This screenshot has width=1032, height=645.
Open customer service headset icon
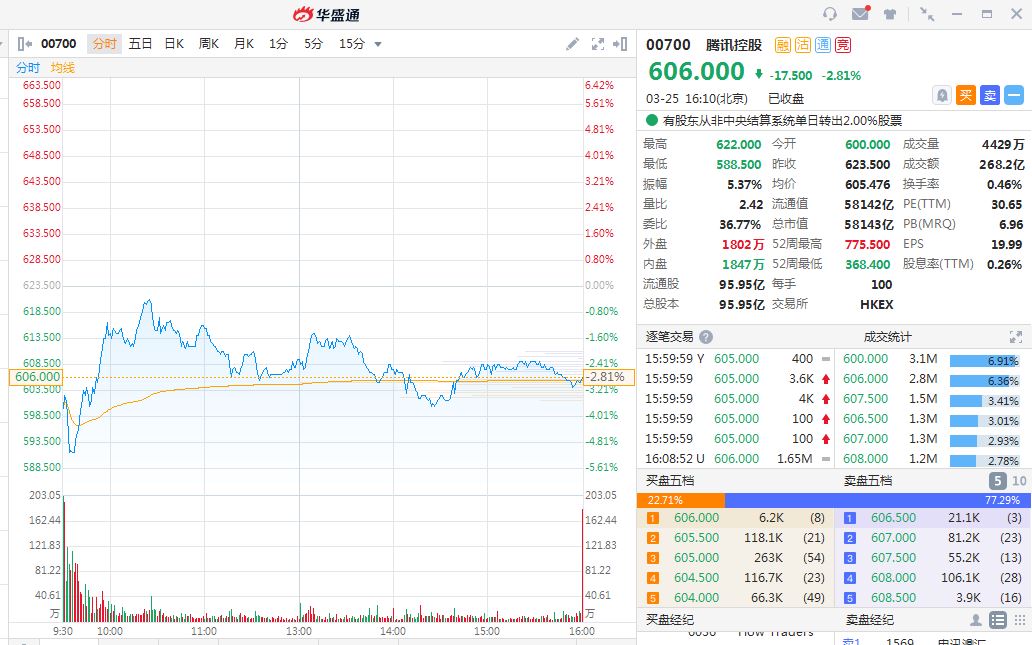pos(830,14)
